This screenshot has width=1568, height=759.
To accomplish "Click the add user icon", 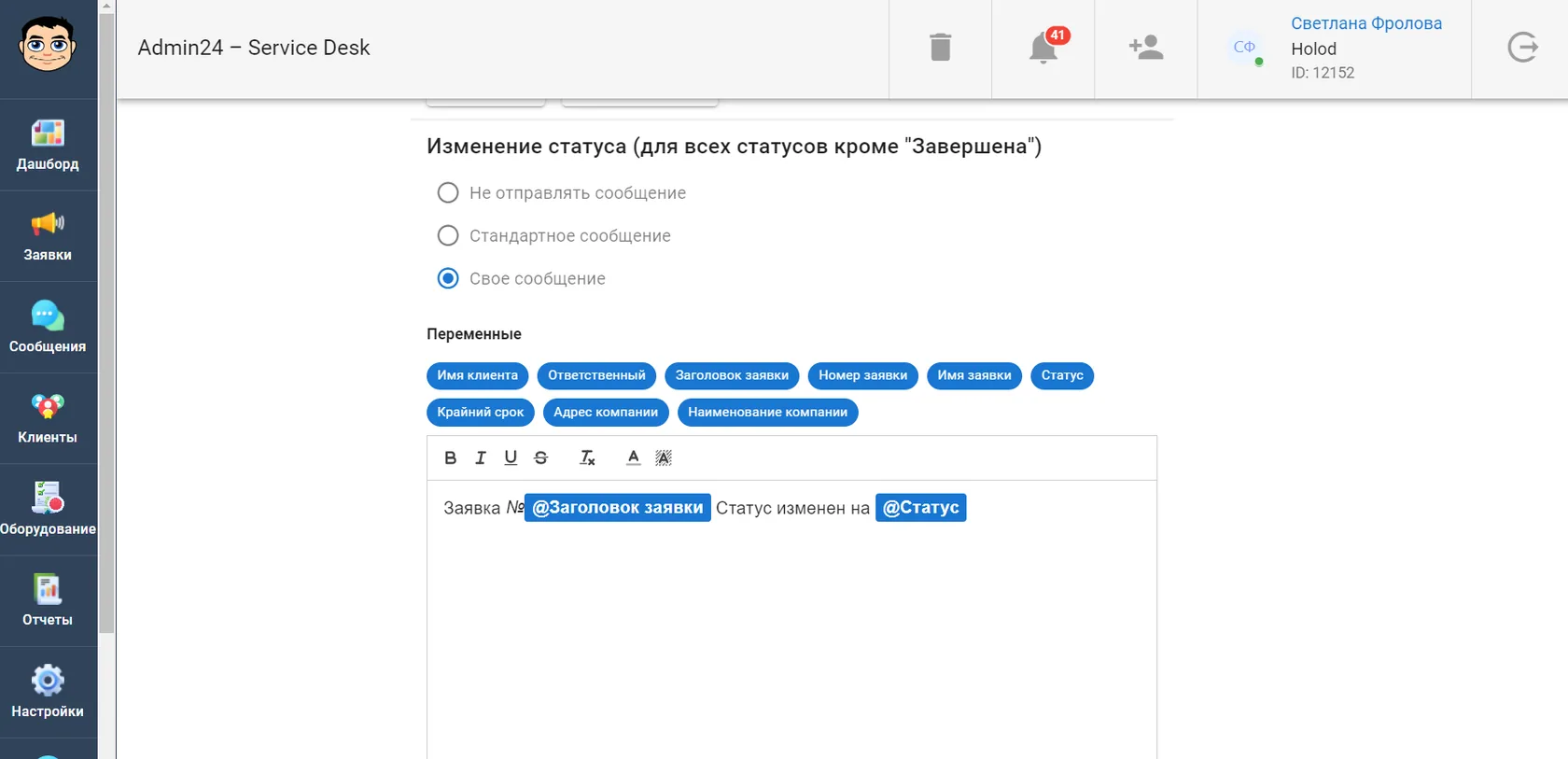I will click(x=1146, y=48).
